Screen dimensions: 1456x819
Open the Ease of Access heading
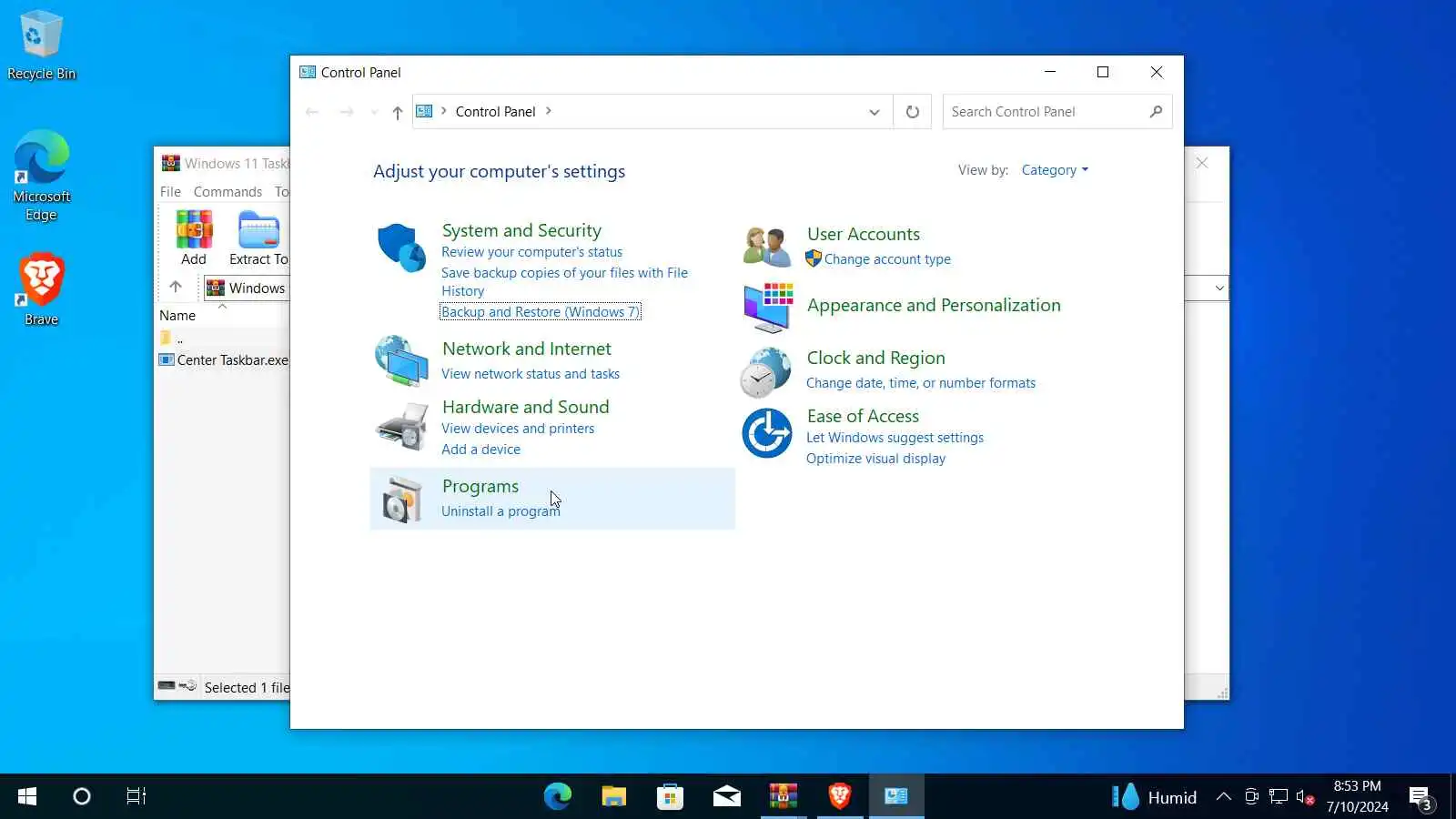[864, 416]
